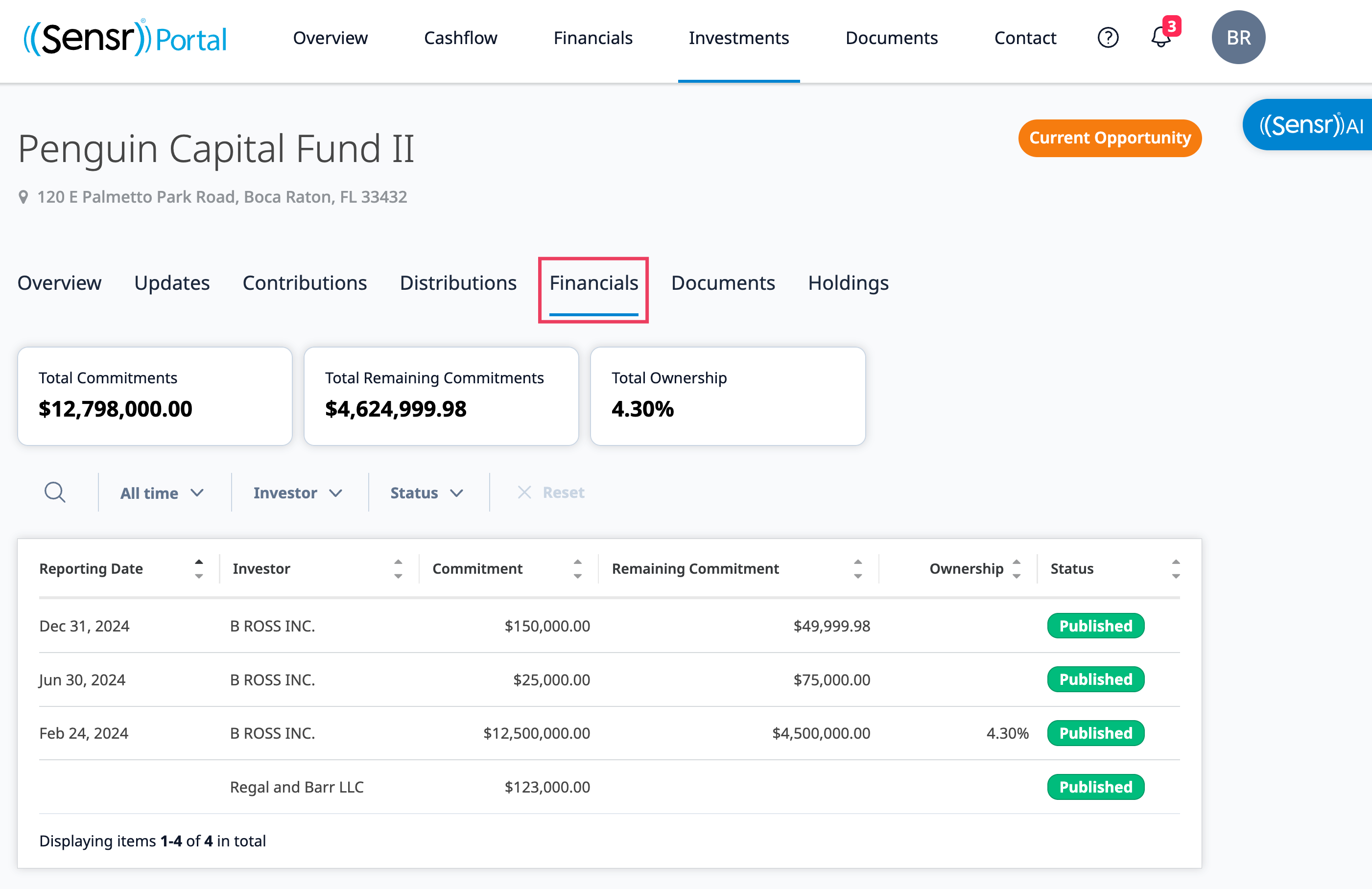Click the 120 E Palmetto Park Road address
Image resolution: width=1372 pixels, height=889 pixels.
coord(222,197)
